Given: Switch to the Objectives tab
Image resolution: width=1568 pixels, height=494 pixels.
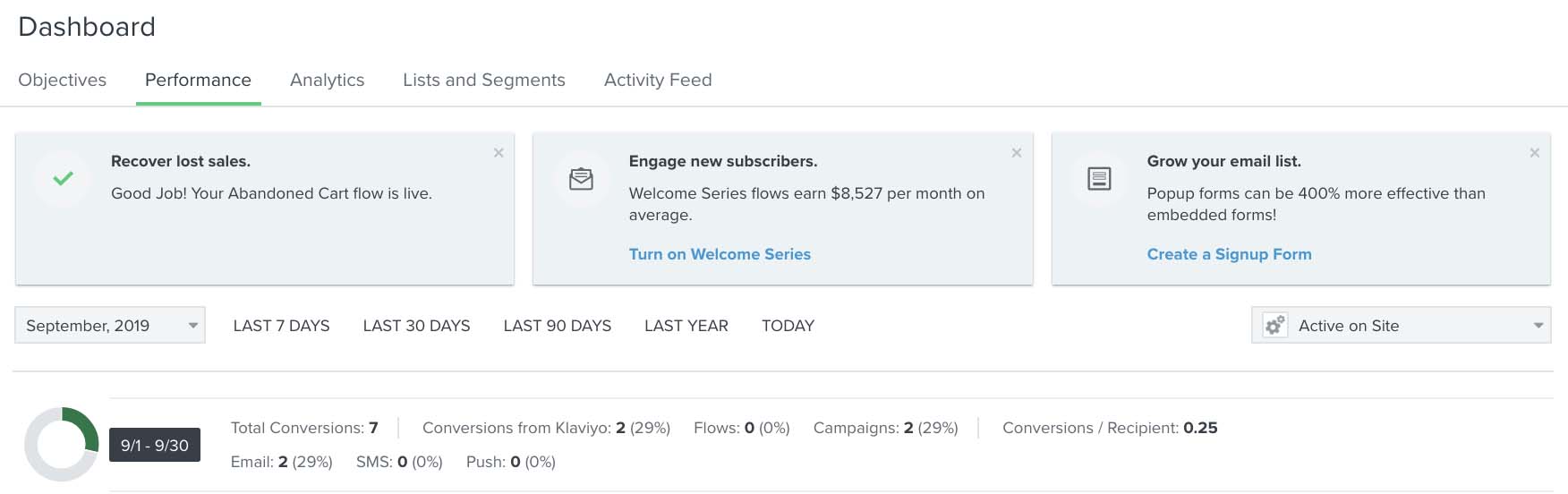Looking at the screenshot, I should pos(62,81).
